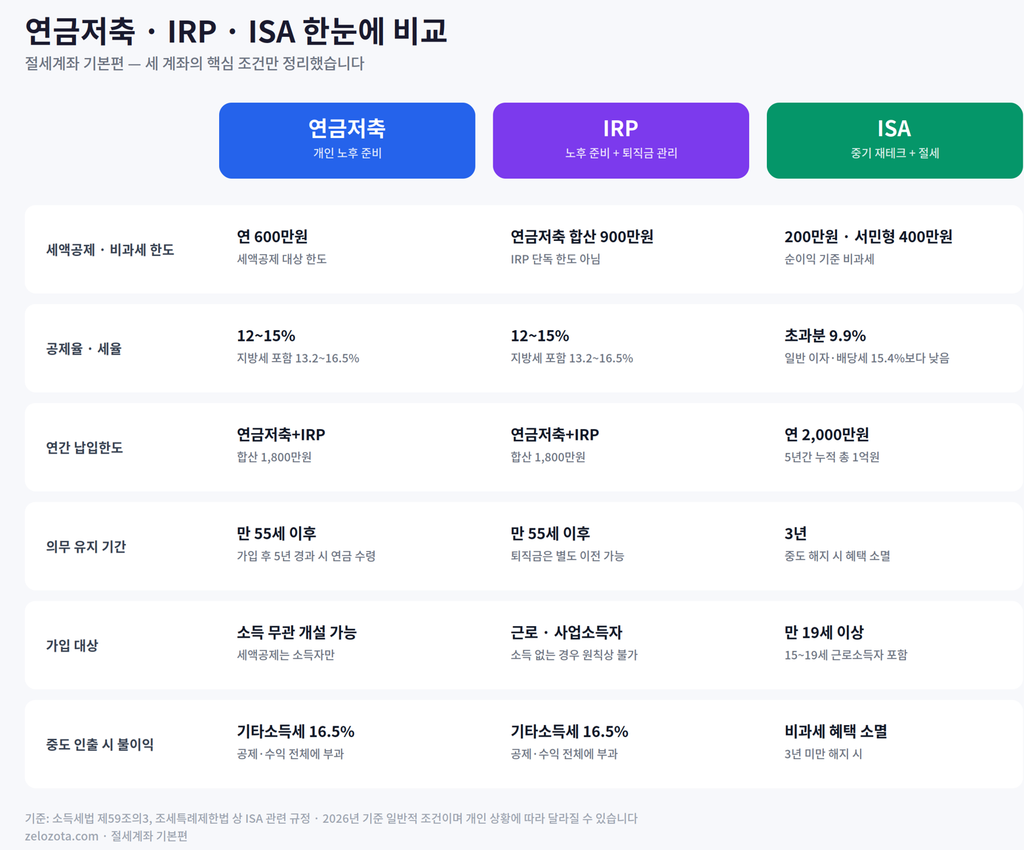Click '중기 재테크 + 절세' in ISA card
1024x850 pixels.
[895, 153]
